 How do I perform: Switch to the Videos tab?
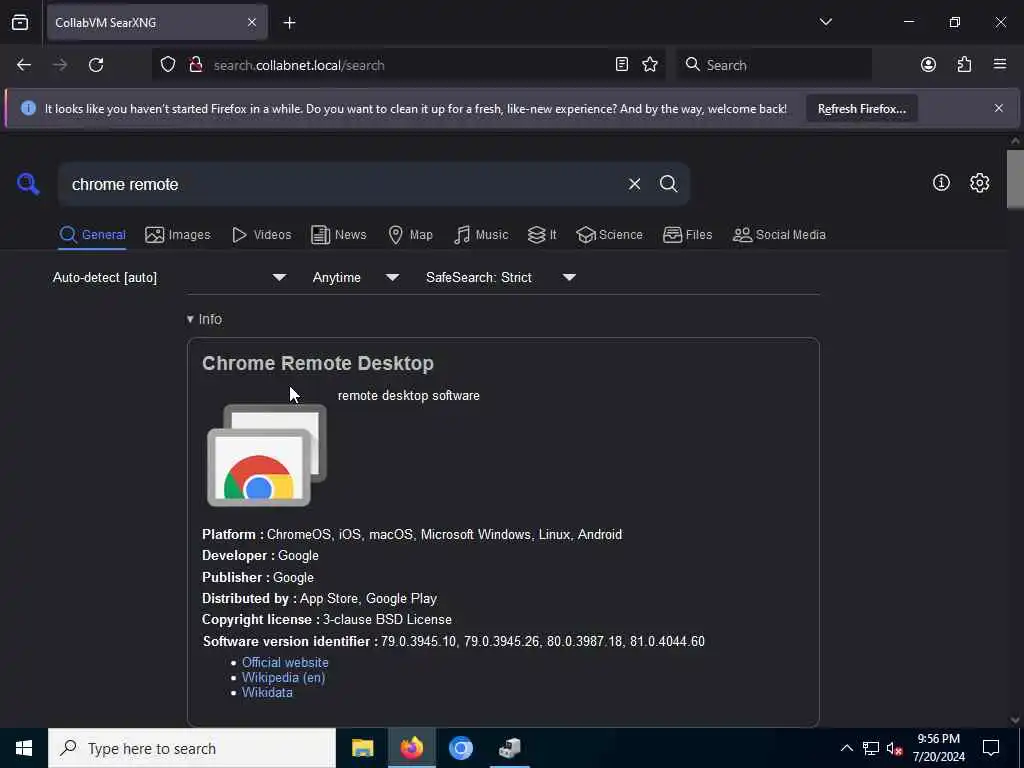(x=261, y=235)
